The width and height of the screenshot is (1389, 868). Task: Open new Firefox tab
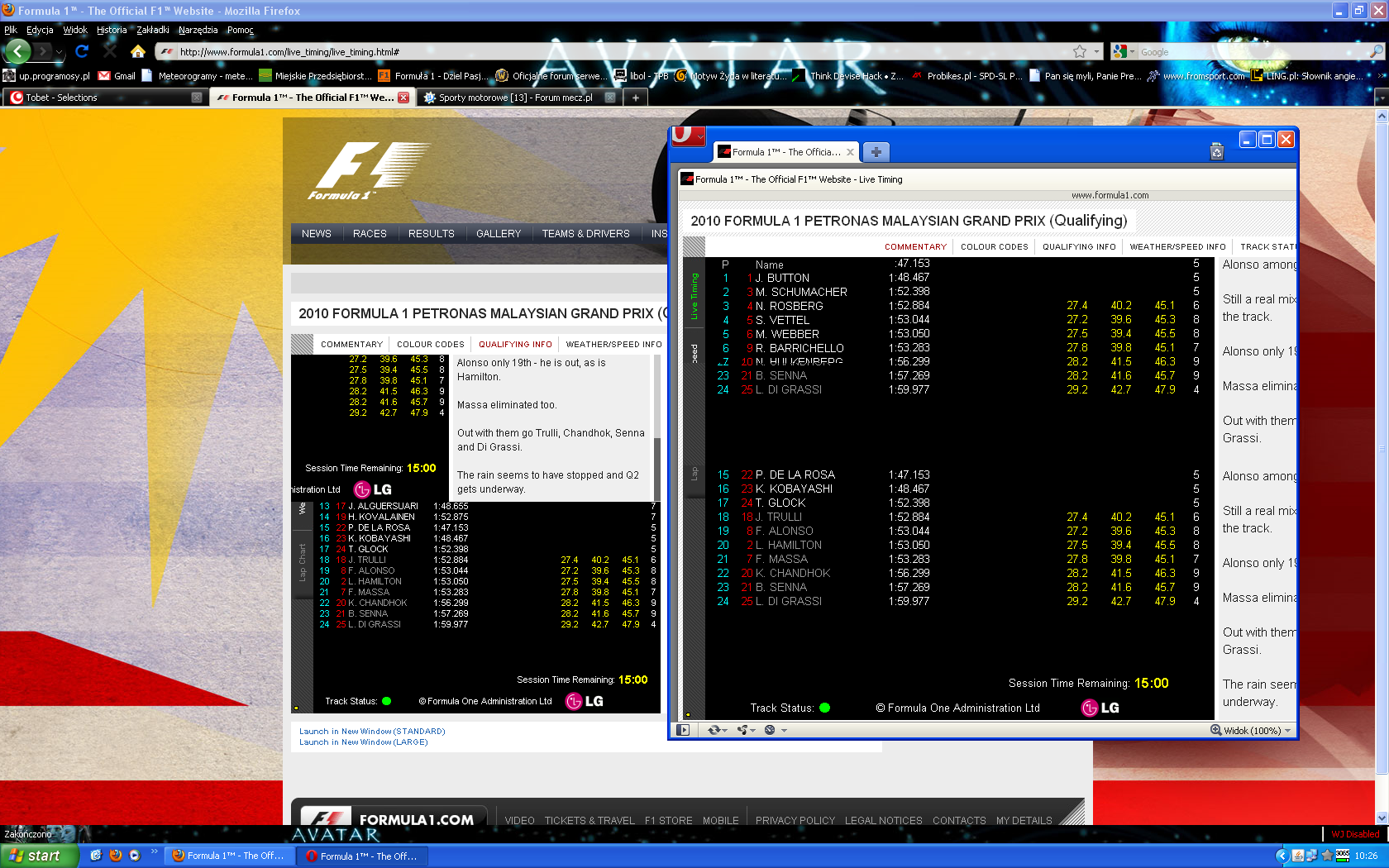(x=636, y=98)
